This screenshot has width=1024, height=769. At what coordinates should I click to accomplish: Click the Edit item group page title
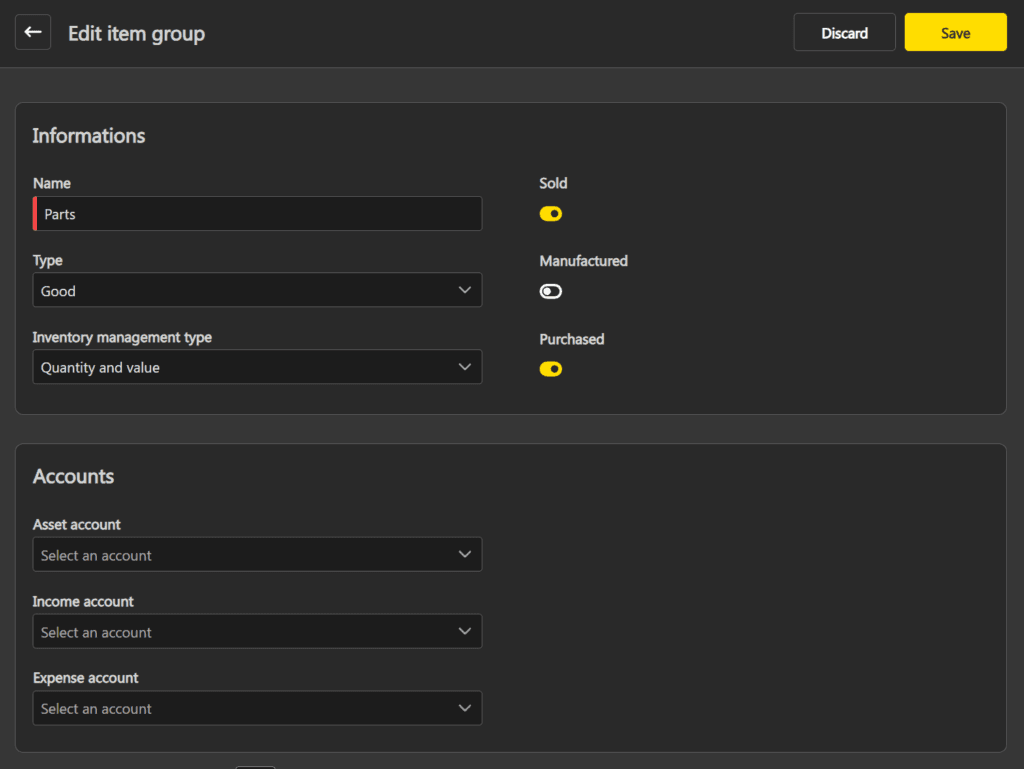136,34
